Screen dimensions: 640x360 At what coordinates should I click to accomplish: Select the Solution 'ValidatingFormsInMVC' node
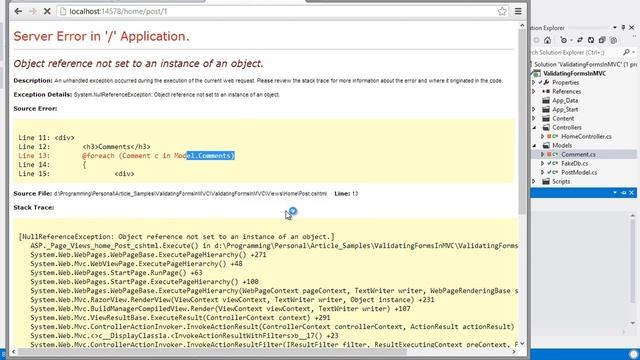585,64
